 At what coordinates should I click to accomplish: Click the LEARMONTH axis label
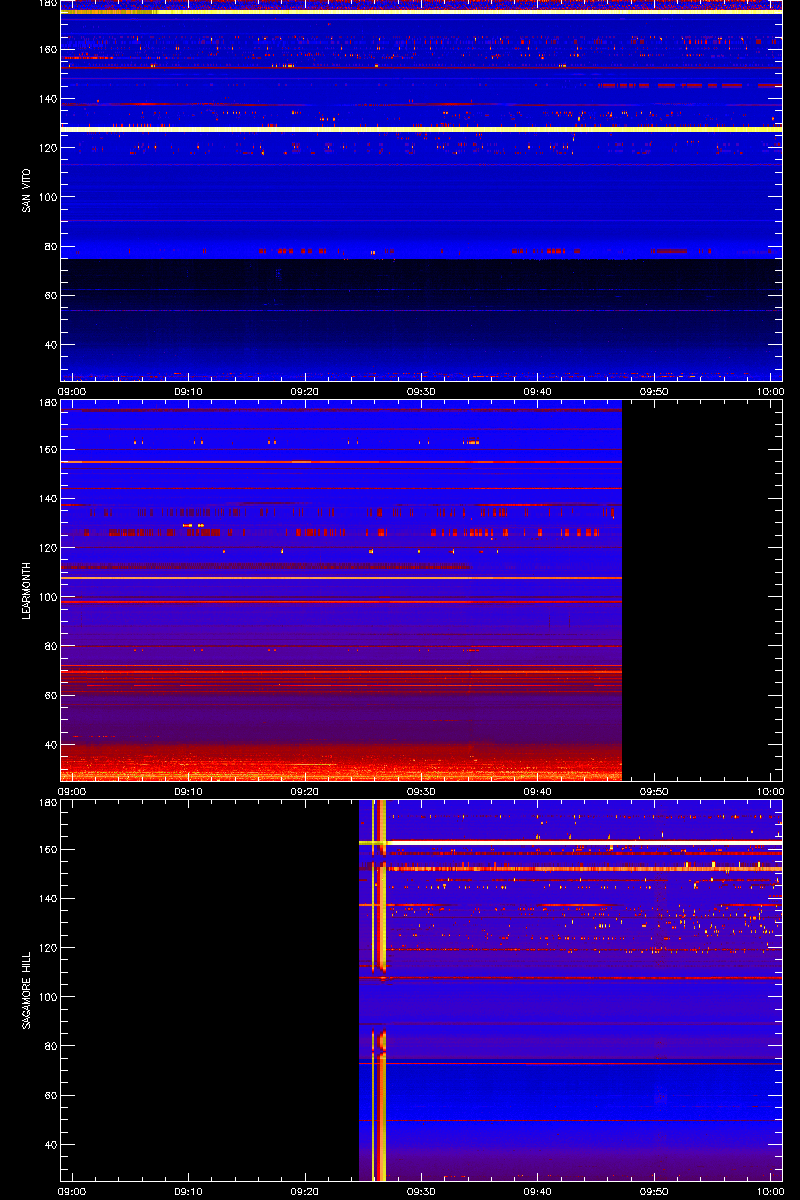coord(24,590)
